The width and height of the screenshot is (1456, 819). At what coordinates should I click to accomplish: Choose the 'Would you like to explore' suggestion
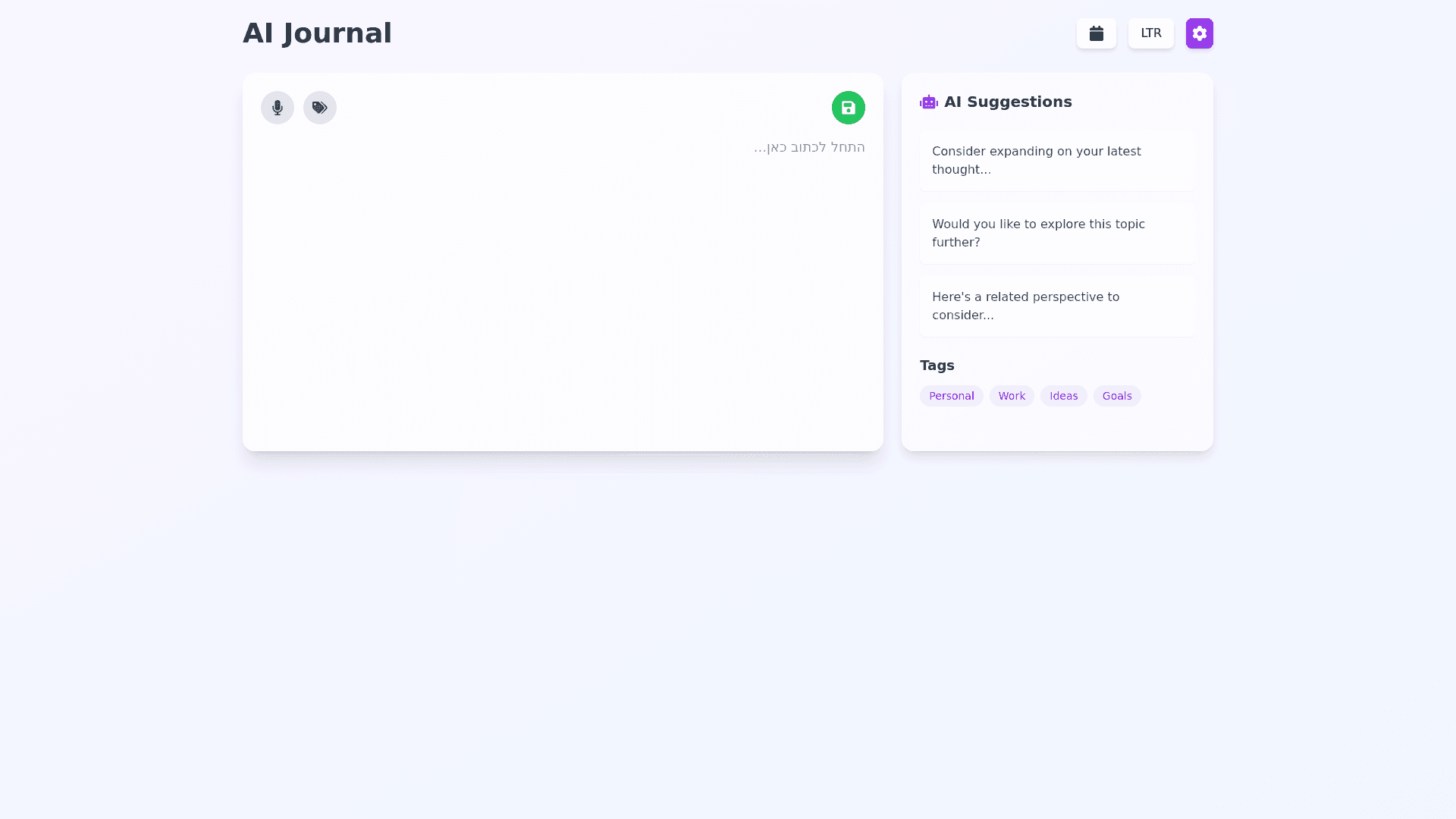1056,233
